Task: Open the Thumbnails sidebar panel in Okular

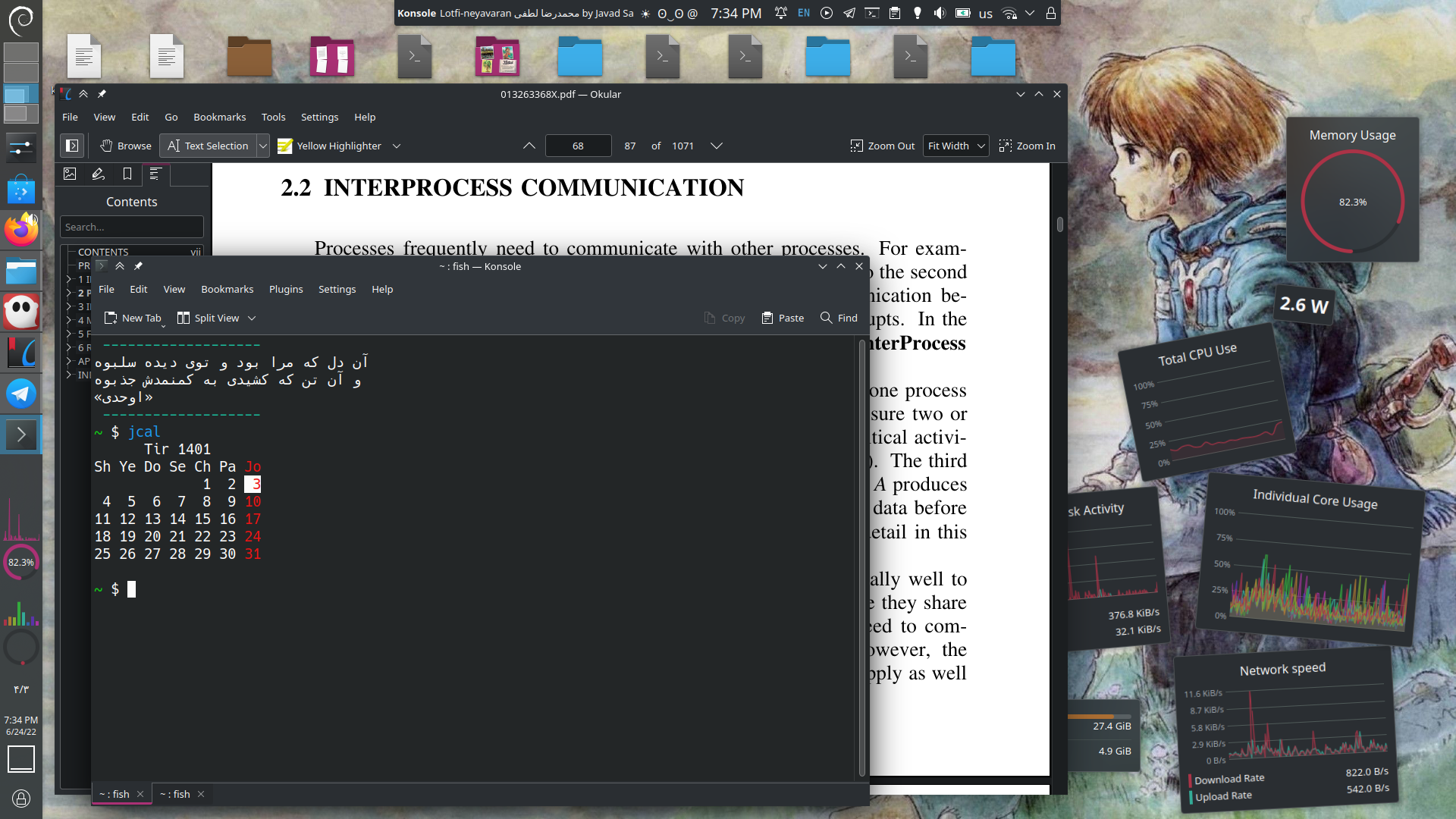Action: point(70,174)
